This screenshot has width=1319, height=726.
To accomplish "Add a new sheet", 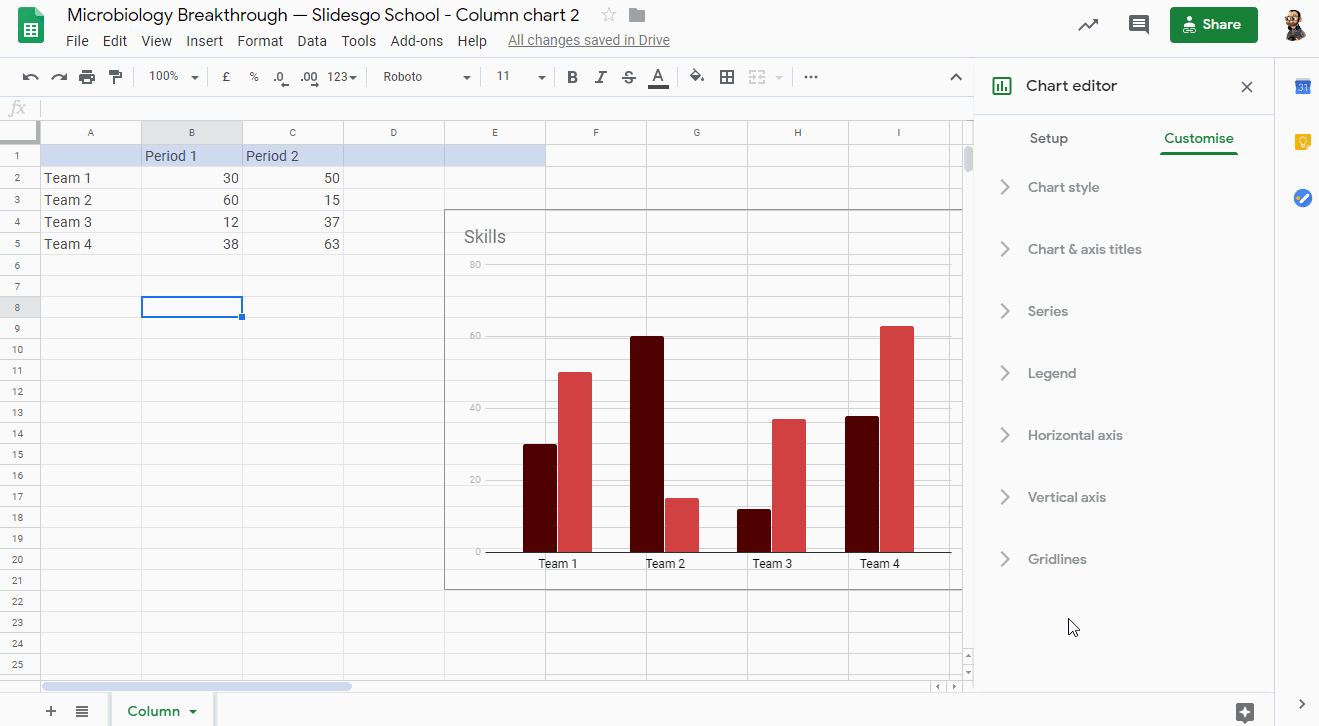I will 51,711.
